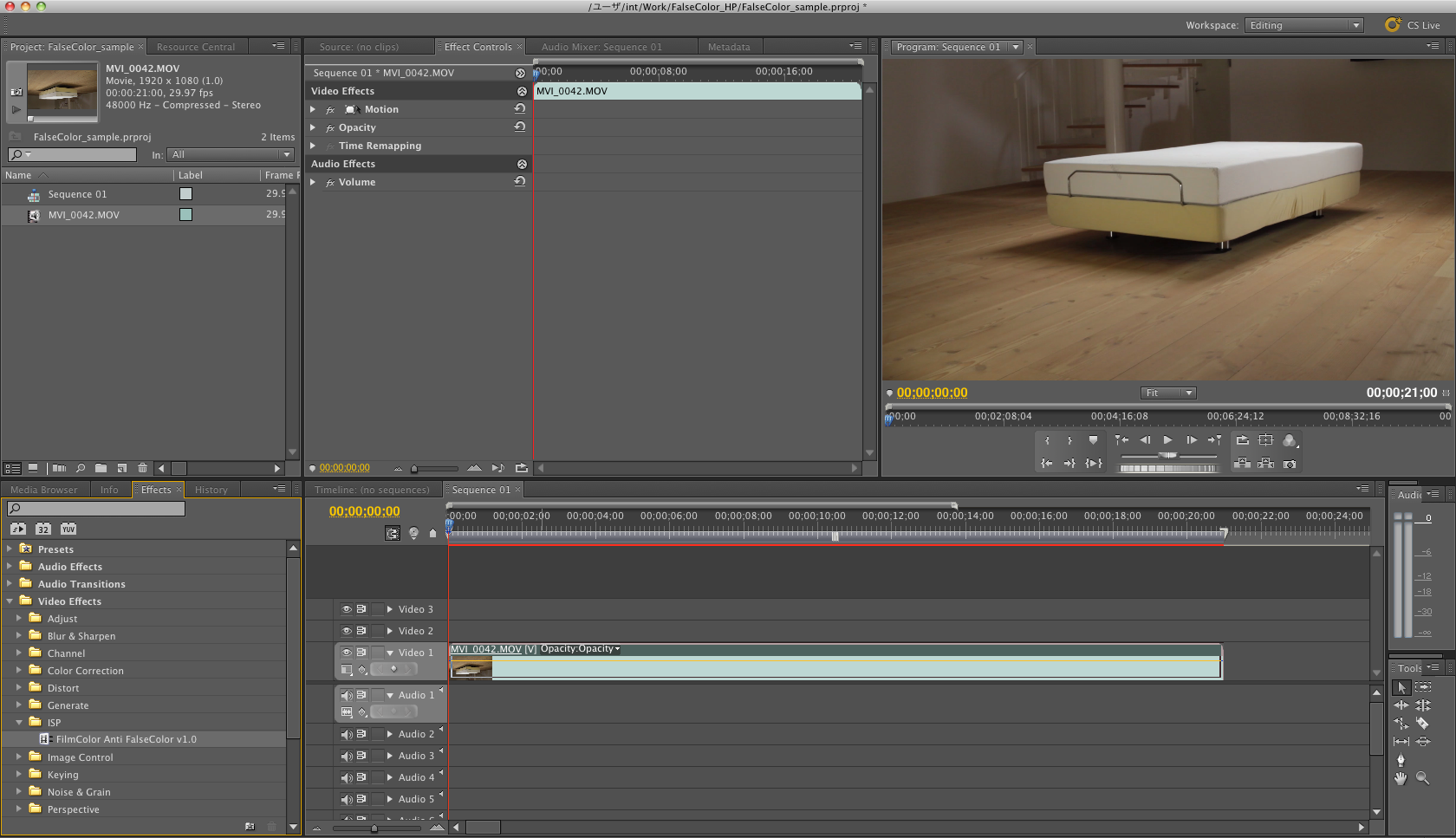Expand the Presets effects folder
The image size is (1456, 838).
coord(10,549)
